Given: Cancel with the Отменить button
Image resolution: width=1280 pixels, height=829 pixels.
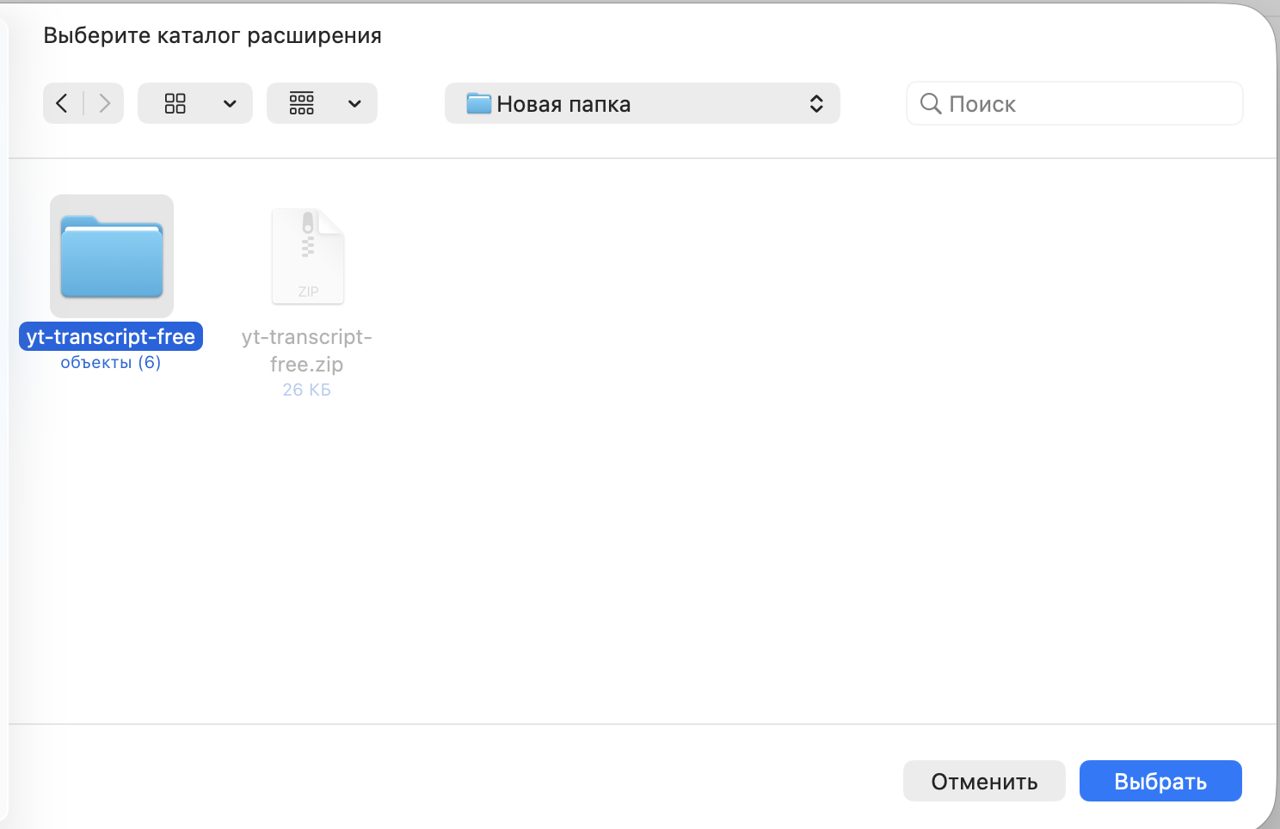Looking at the screenshot, I should coord(984,781).
